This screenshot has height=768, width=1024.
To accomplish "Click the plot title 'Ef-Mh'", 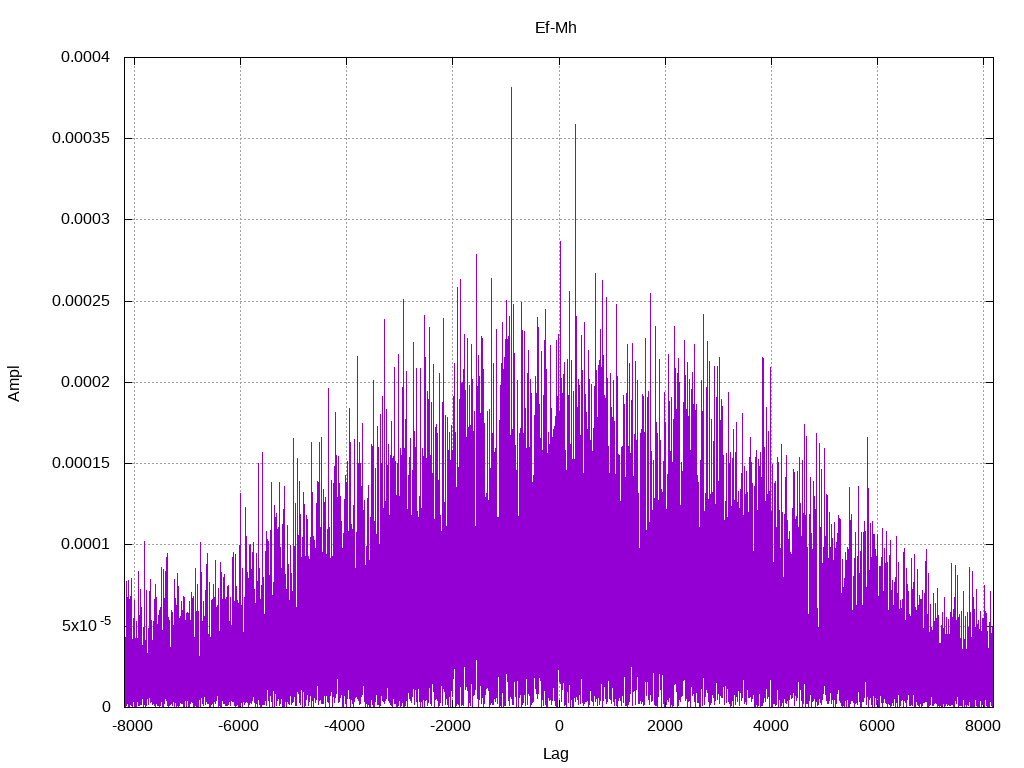I will coord(556,28).
